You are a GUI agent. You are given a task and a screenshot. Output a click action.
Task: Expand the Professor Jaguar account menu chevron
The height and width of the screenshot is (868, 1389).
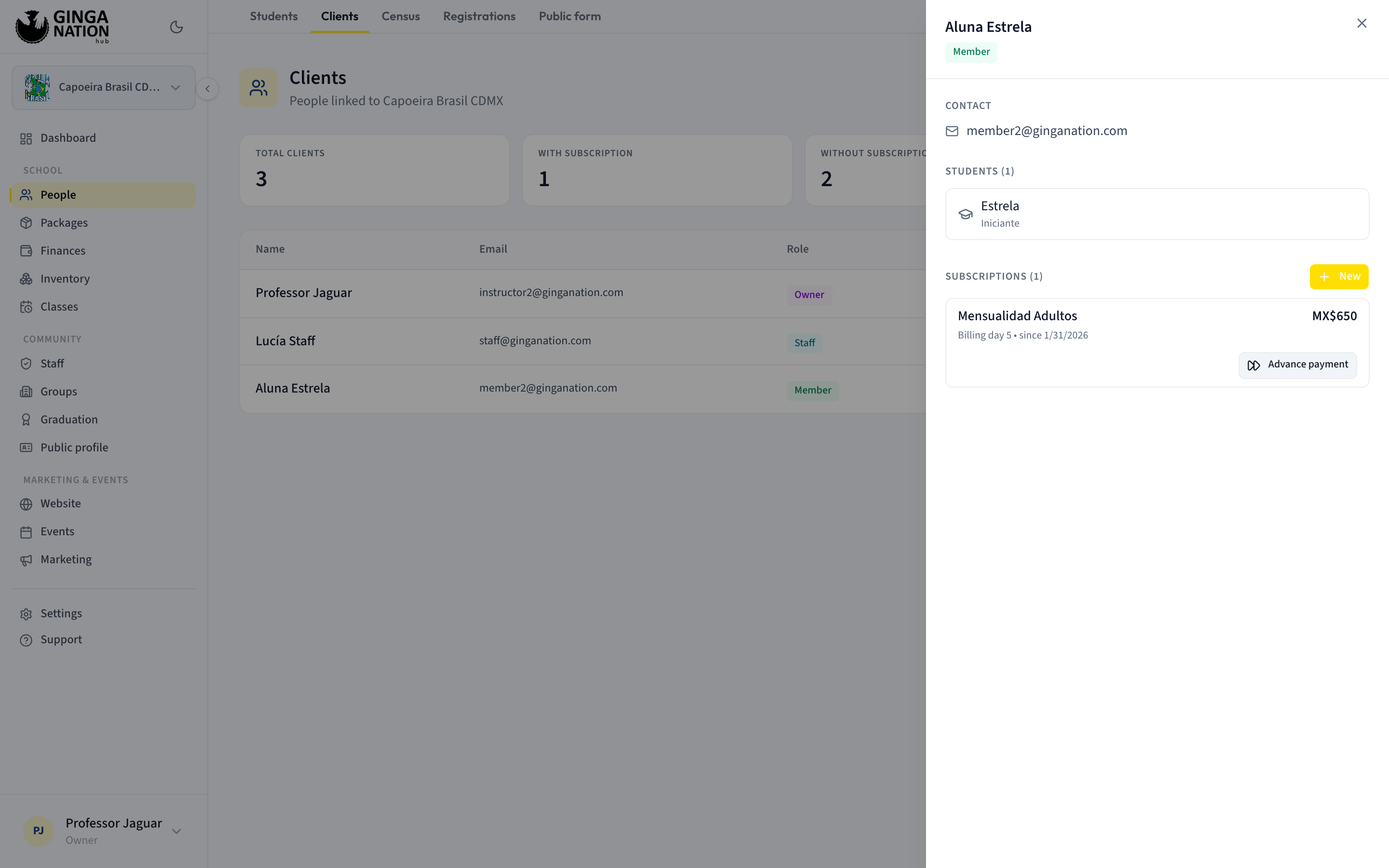(x=176, y=831)
